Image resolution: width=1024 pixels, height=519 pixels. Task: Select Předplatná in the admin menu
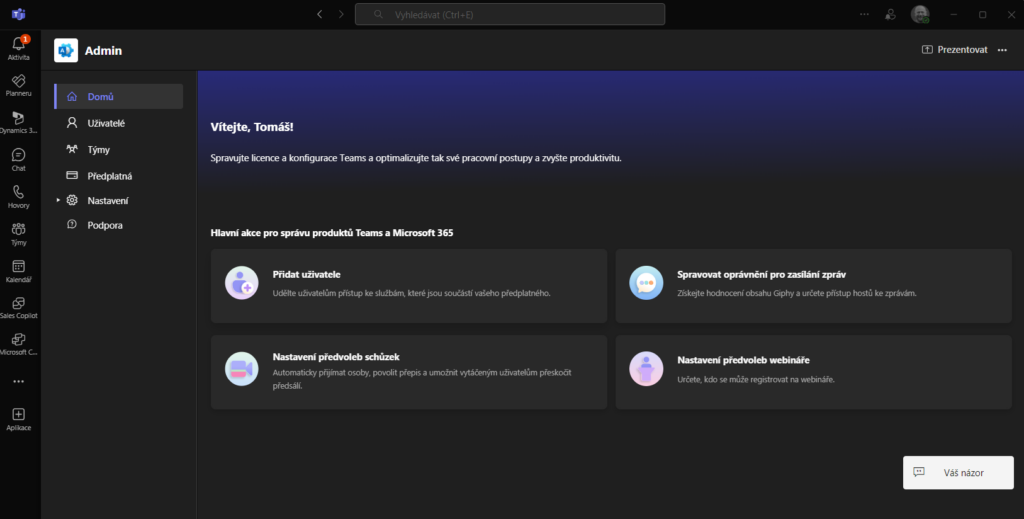[x=119, y=176]
